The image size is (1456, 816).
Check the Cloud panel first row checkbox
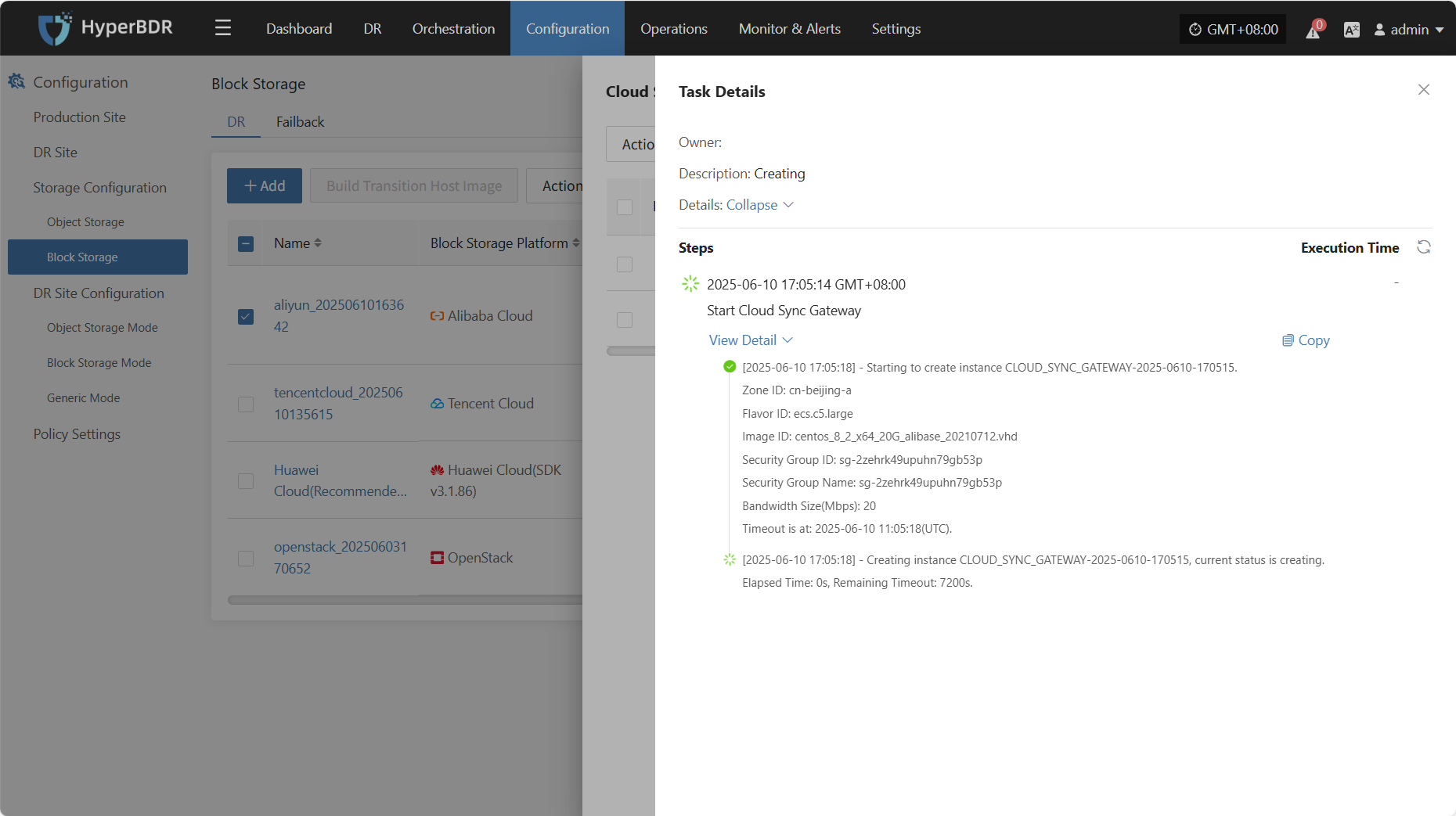(x=625, y=264)
